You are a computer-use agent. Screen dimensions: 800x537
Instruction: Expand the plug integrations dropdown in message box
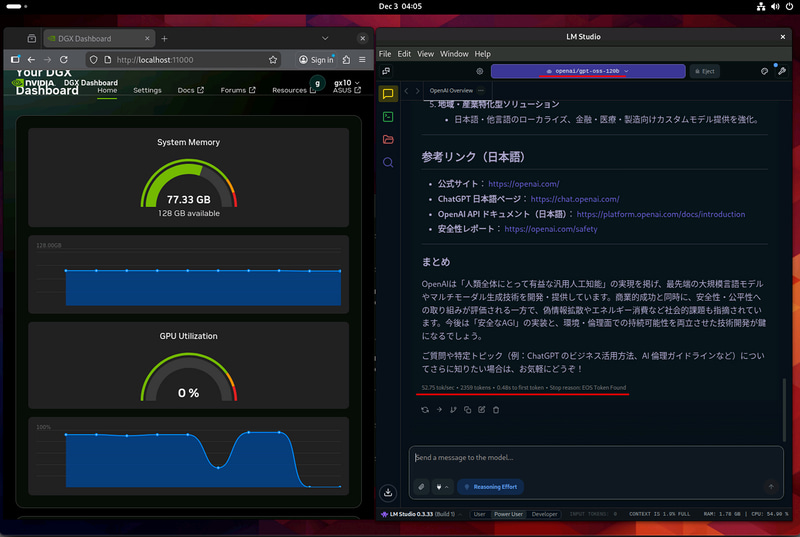click(442, 487)
